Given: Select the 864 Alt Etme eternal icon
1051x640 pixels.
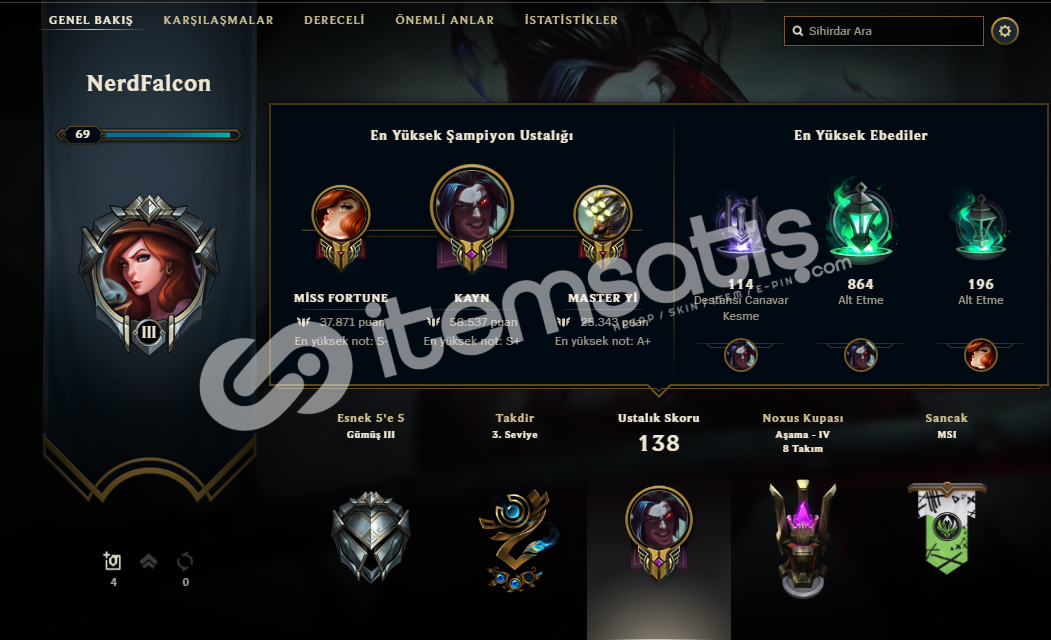Looking at the screenshot, I should pos(861,220).
